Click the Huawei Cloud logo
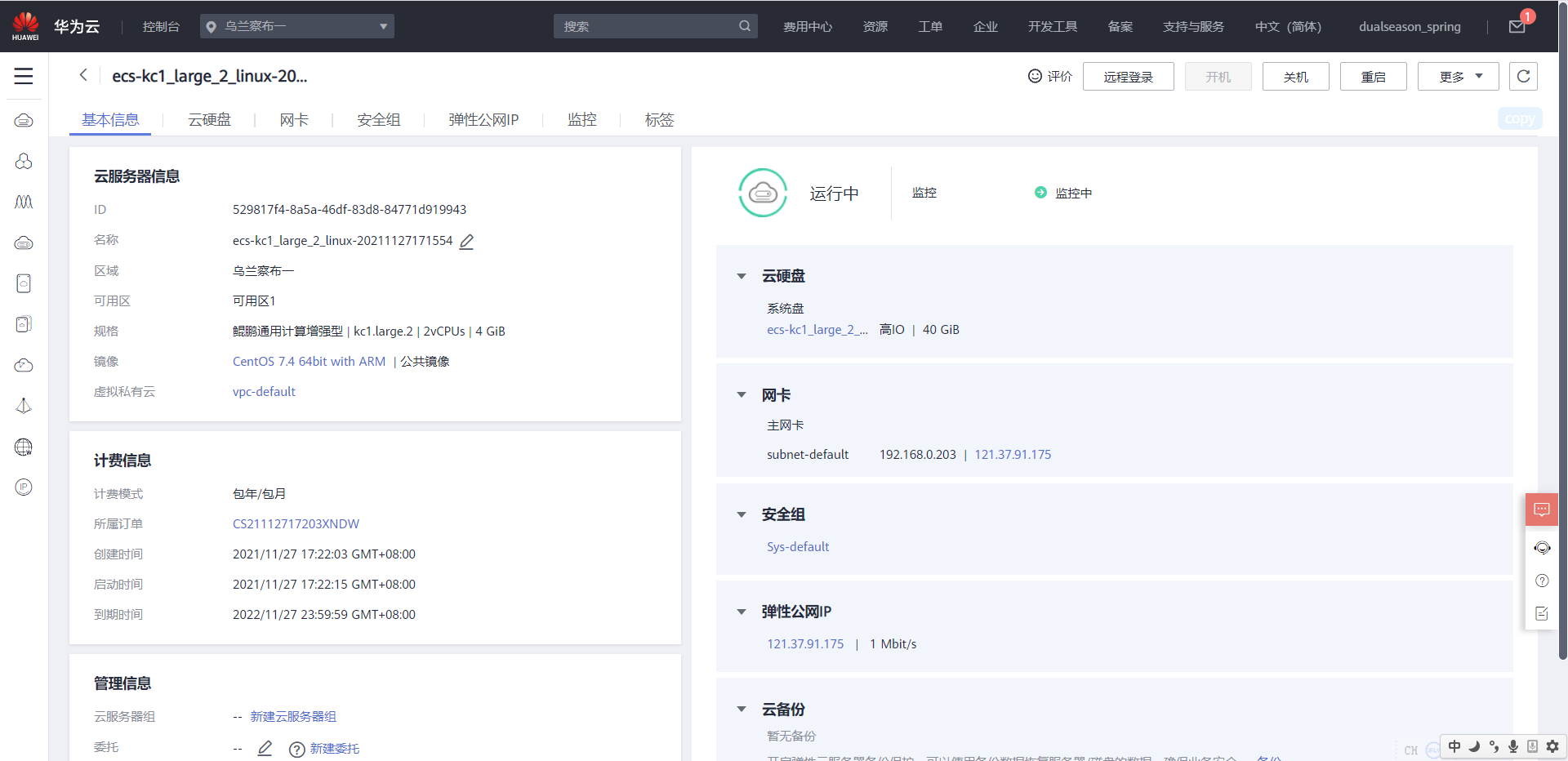 point(25,26)
